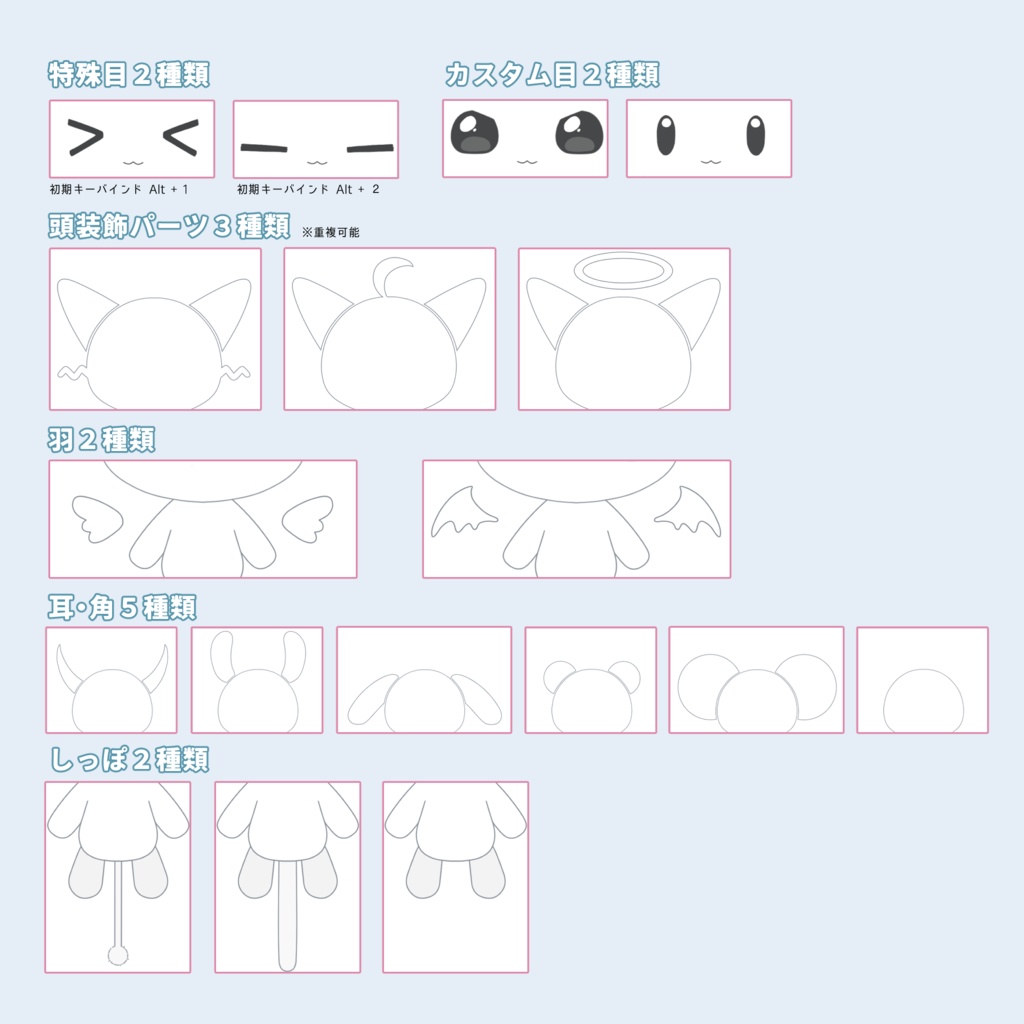Click the 耳・角5種類 heading
Viewport: 1024px width, 1024px height.
click(122, 607)
